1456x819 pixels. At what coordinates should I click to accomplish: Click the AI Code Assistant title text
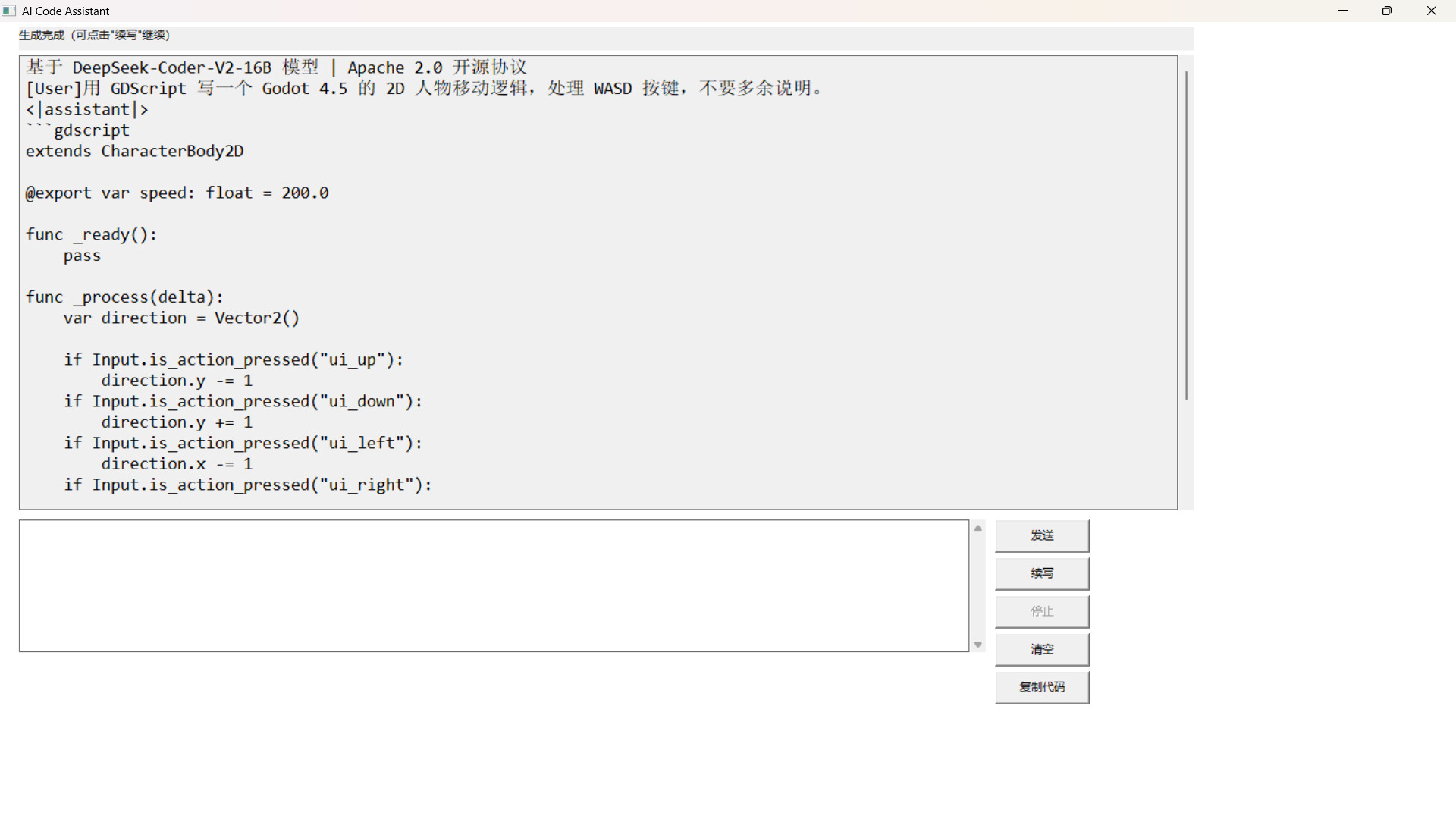coord(65,11)
